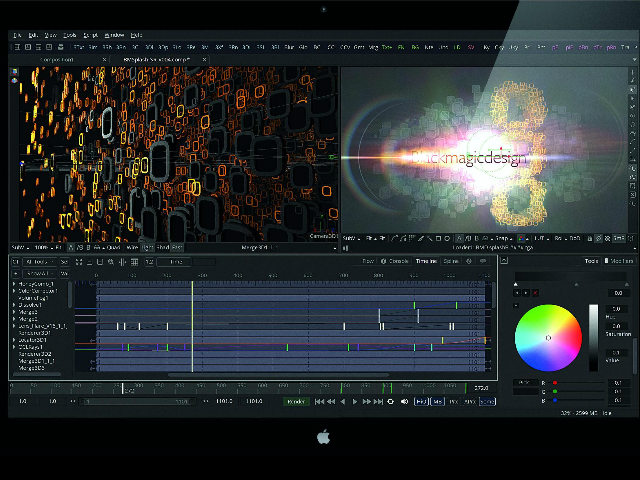
Task: Switch to the Flow view tab
Action: [x=368, y=261]
